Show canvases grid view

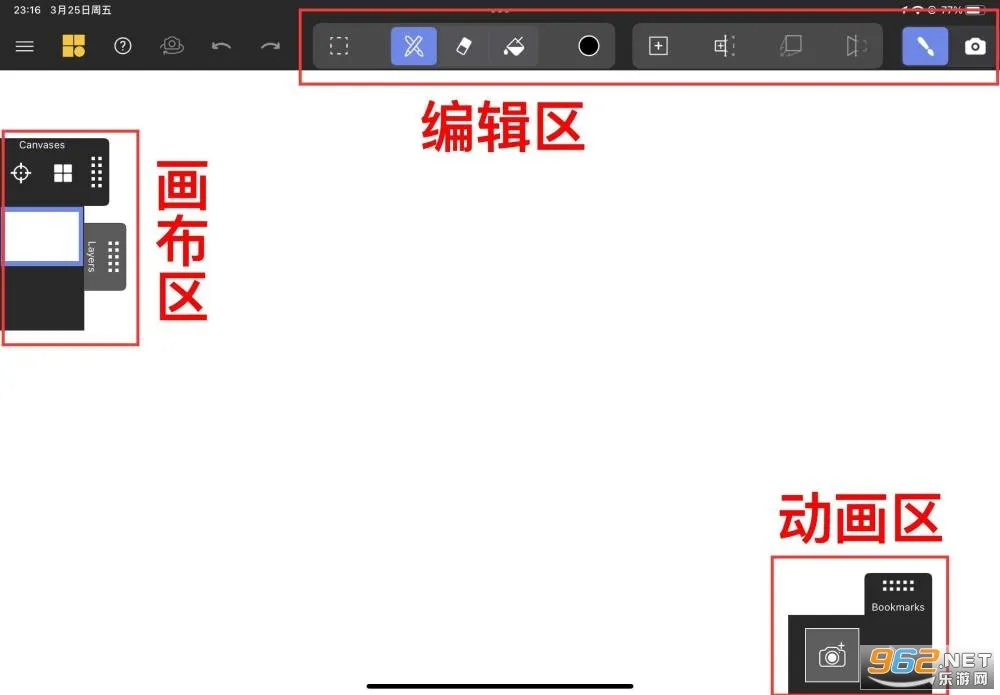[x=63, y=173]
